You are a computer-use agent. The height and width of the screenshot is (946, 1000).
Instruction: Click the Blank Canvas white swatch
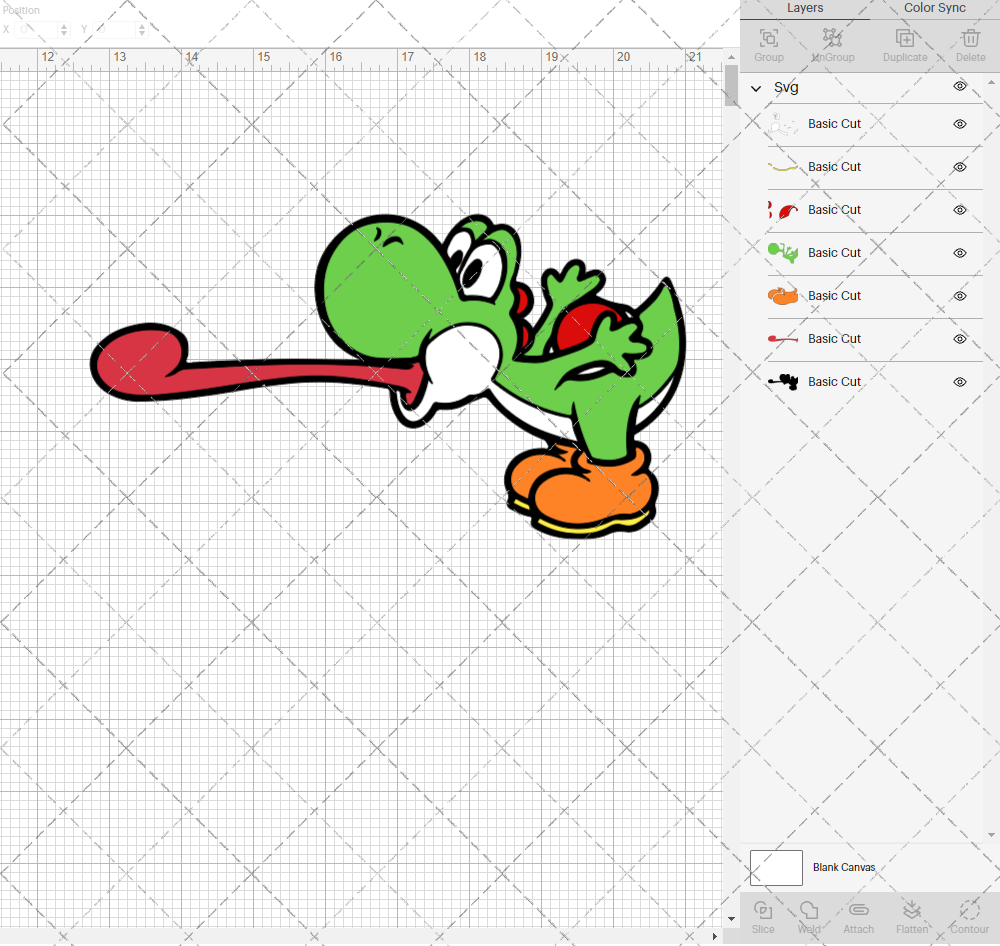pos(776,868)
